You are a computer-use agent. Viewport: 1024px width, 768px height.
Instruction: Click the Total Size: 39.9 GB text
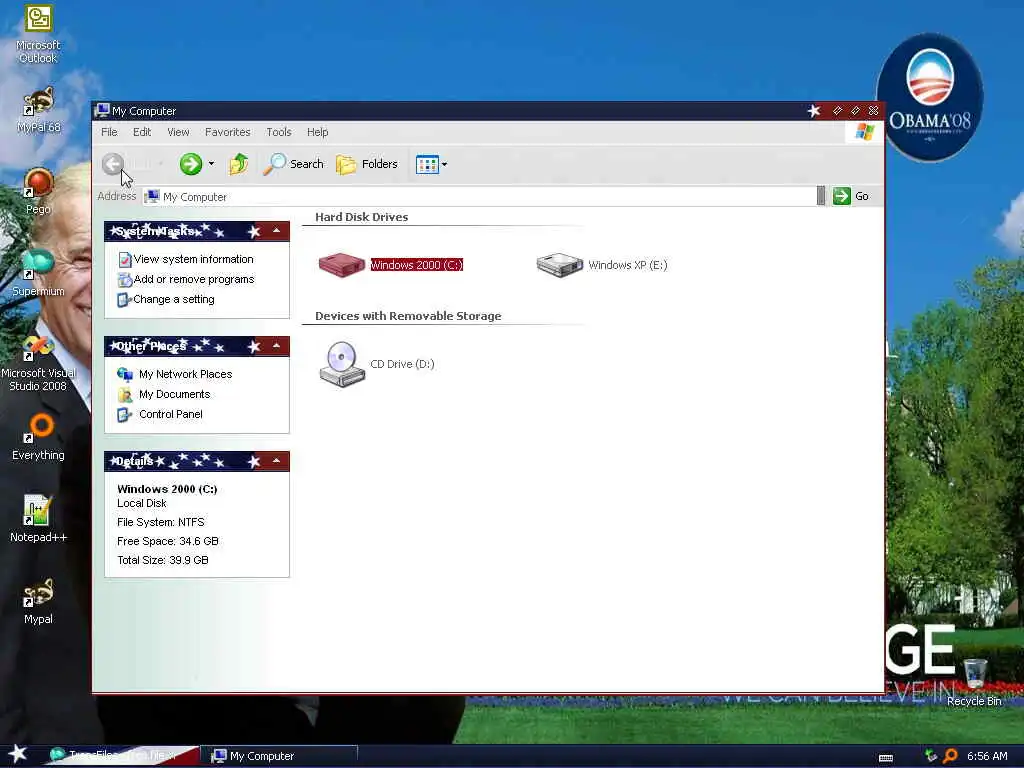163,560
